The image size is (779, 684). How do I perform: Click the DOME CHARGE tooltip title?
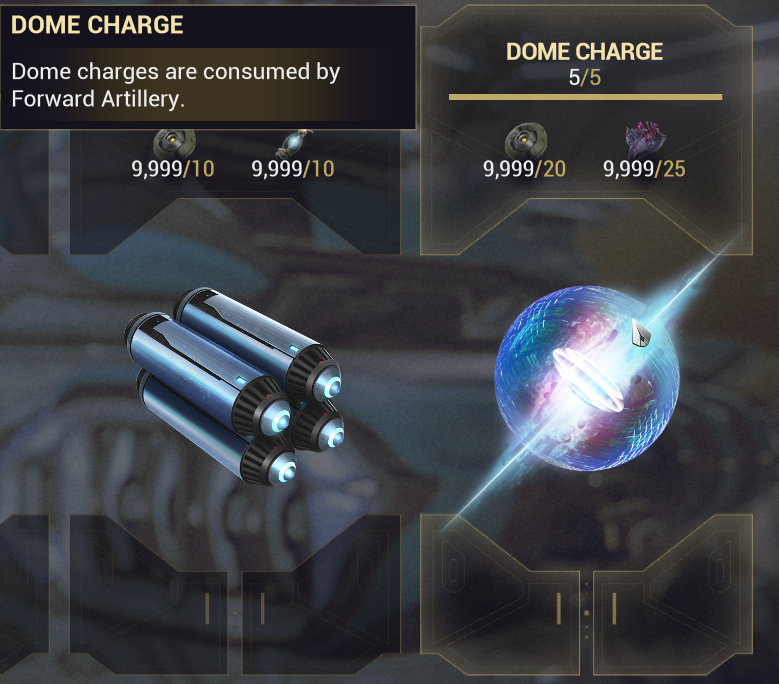pyautogui.click(x=97, y=25)
